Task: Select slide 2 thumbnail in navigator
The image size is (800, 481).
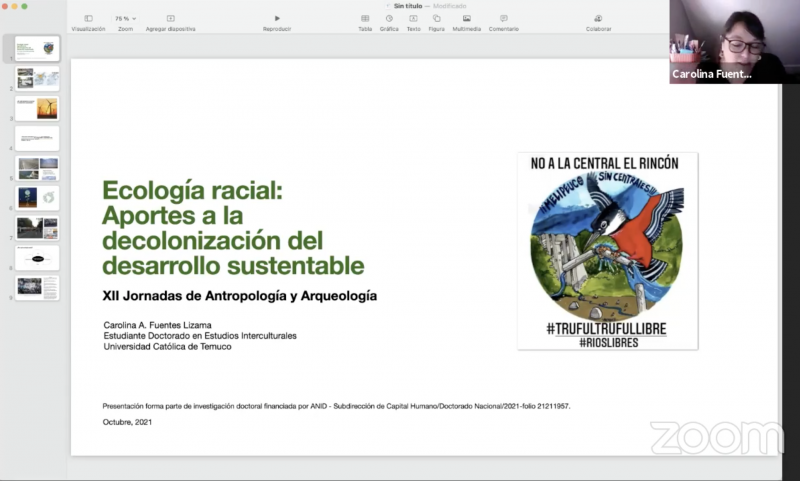Action: (x=37, y=79)
